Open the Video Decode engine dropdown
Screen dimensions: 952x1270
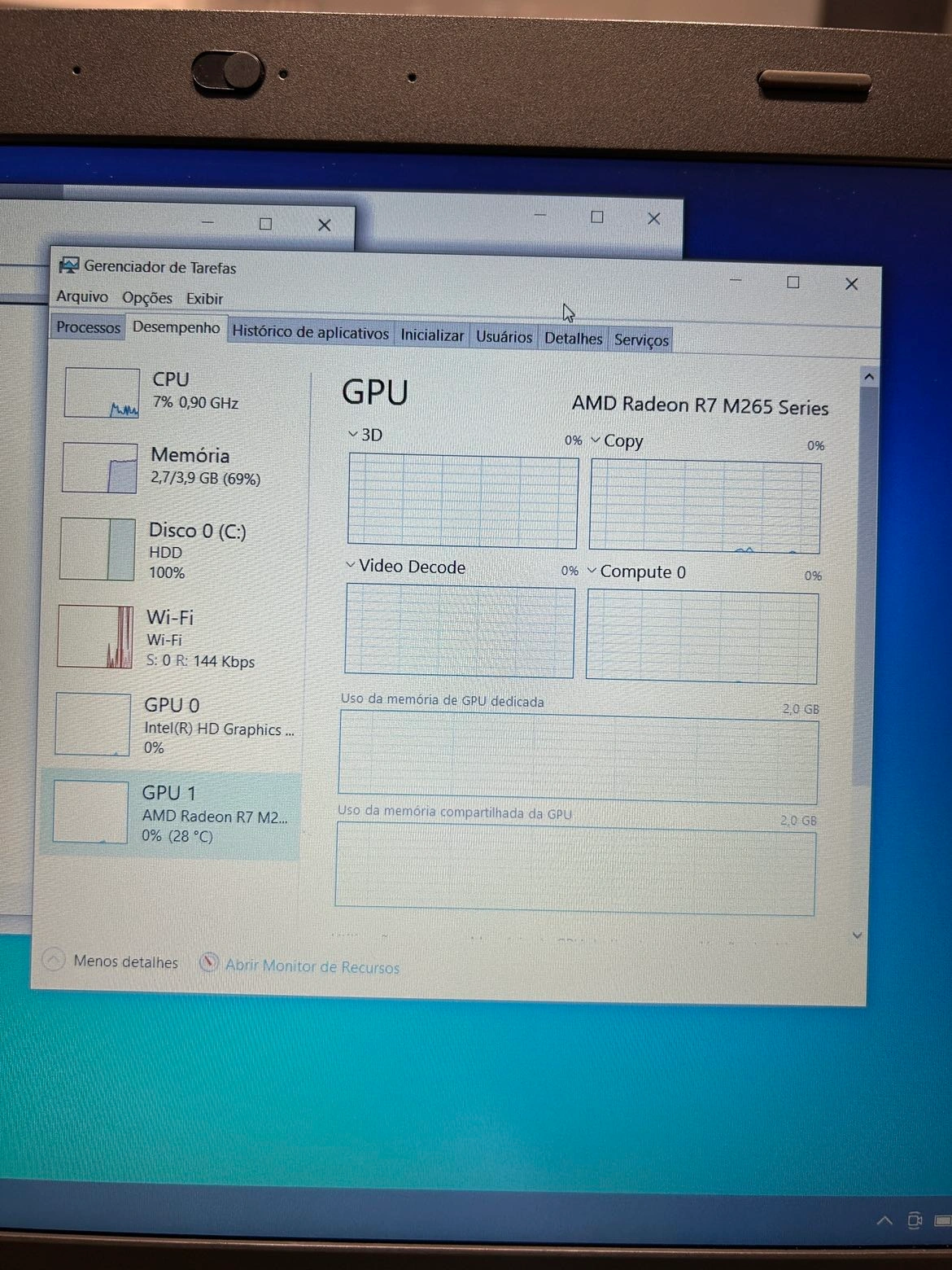[351, 564]
